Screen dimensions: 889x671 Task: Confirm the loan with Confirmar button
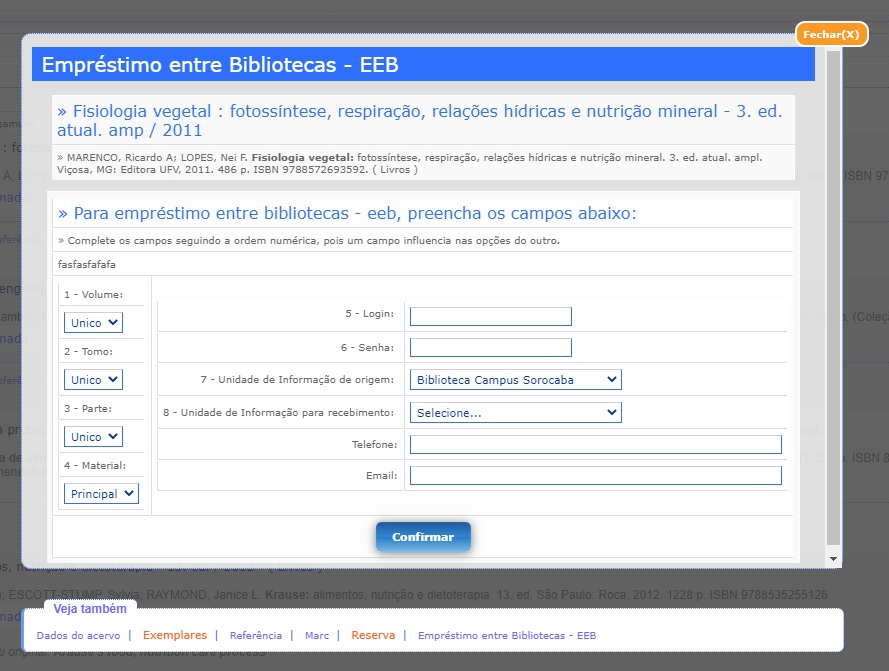pyautogui.click(x=423, y=537)
